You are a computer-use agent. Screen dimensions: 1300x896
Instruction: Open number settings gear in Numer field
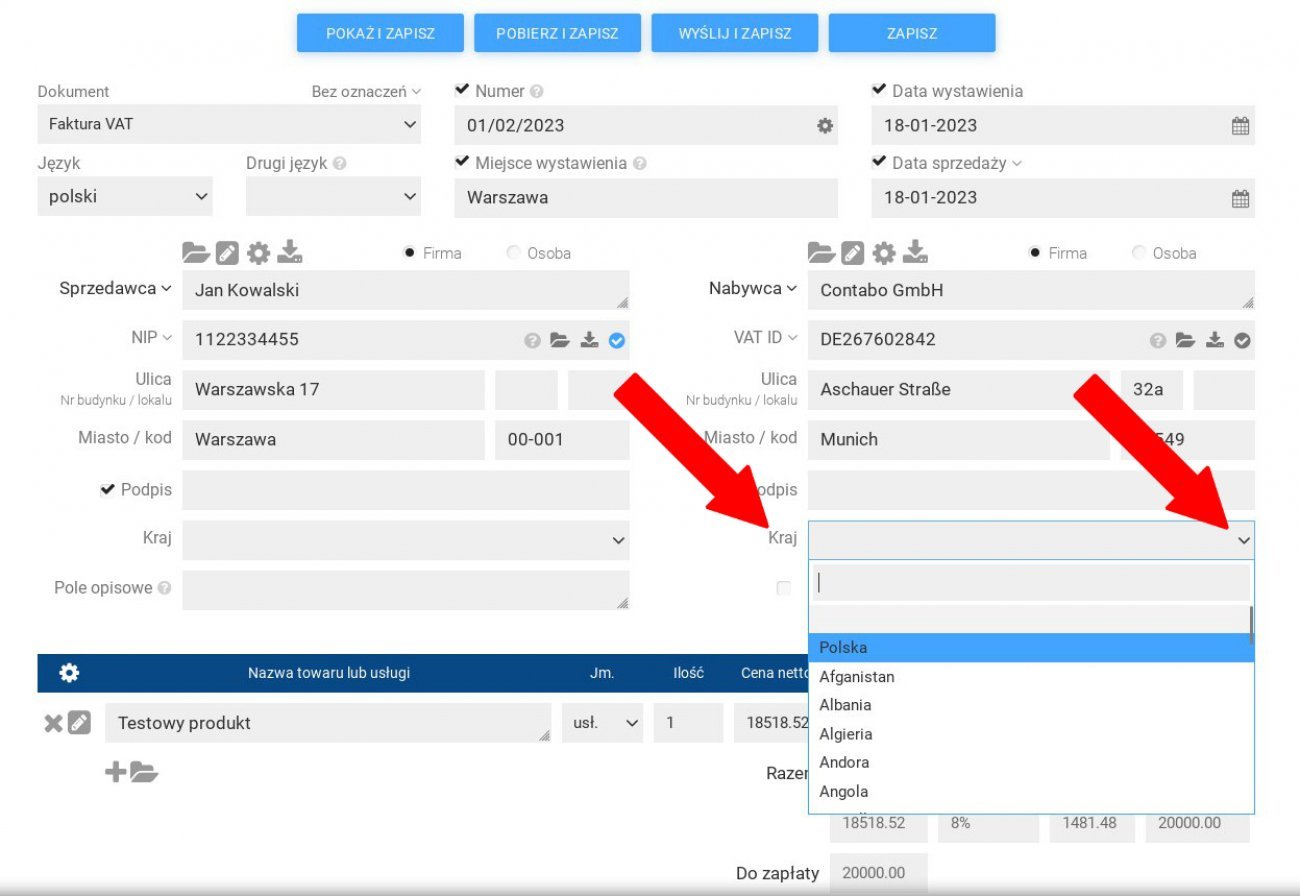(825, 126)
